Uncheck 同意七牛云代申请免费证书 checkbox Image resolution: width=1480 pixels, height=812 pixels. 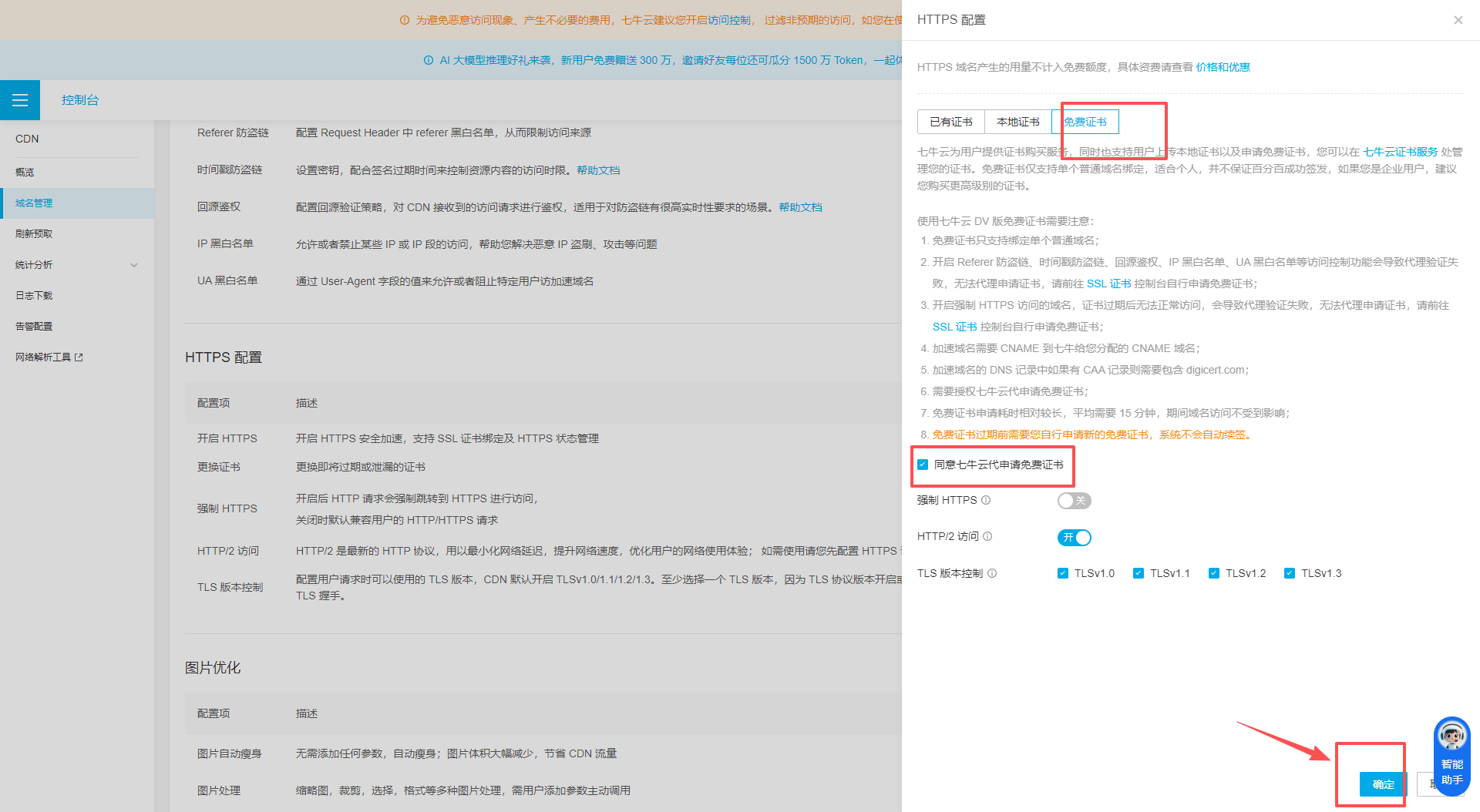pos(923,465)
